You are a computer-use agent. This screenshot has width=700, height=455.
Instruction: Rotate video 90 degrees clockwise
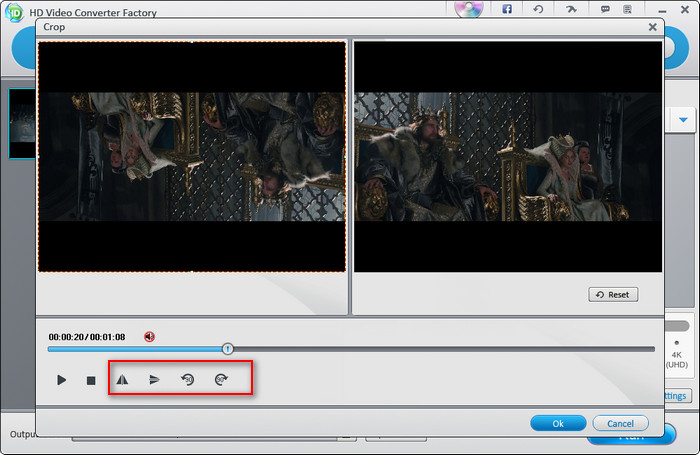(x=221, y=380)
